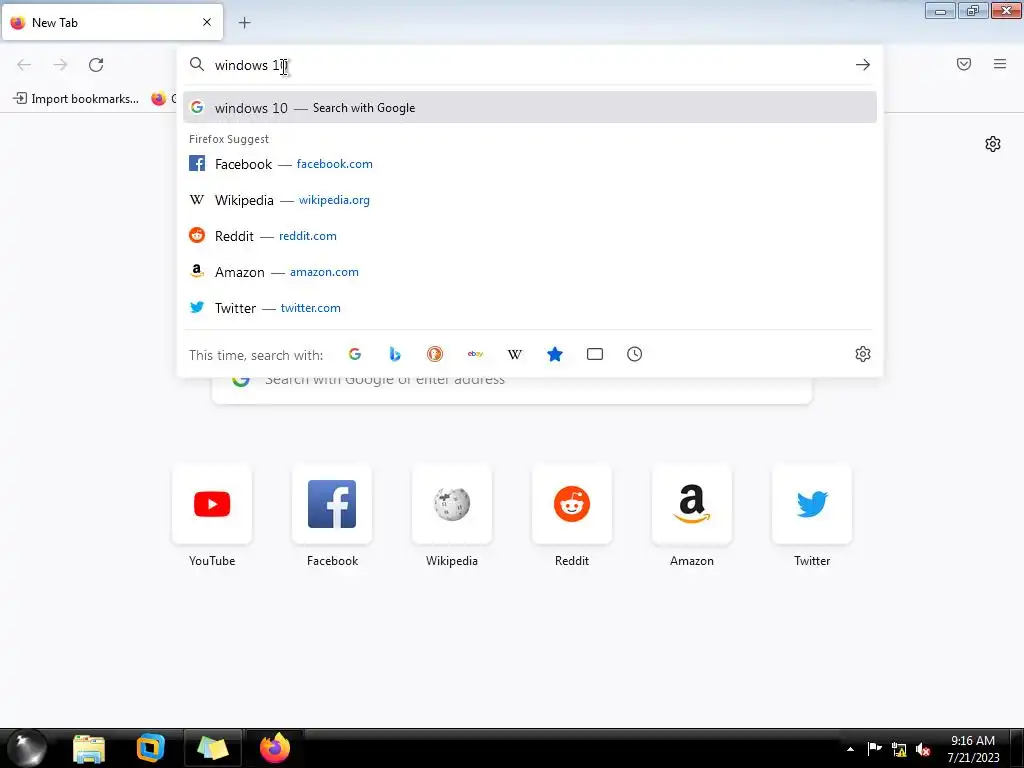Search bookmarks using the star icon

pyautogui.click(x=554, y=354)
